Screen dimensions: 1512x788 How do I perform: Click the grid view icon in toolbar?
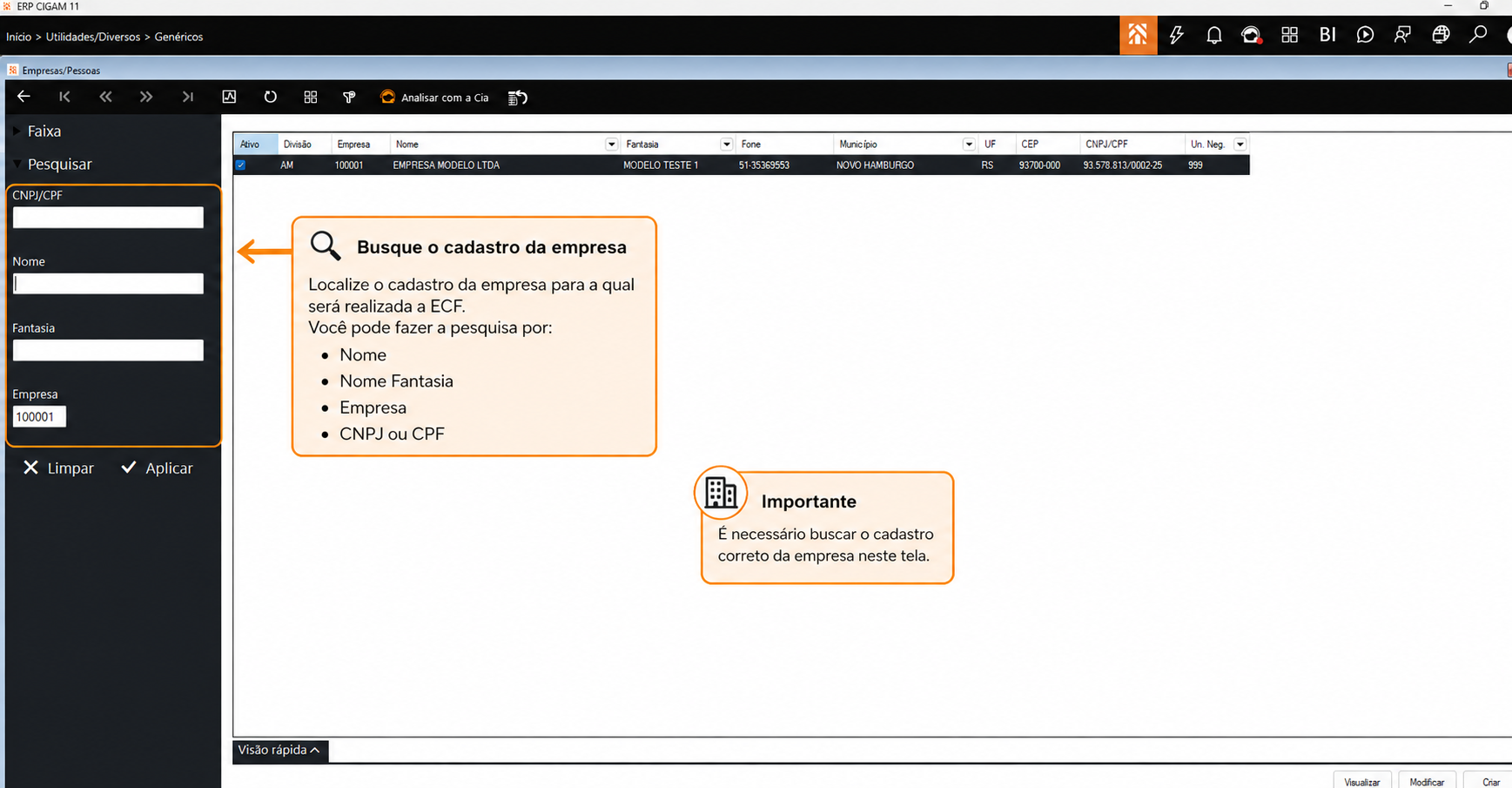[x=311, y=97]
